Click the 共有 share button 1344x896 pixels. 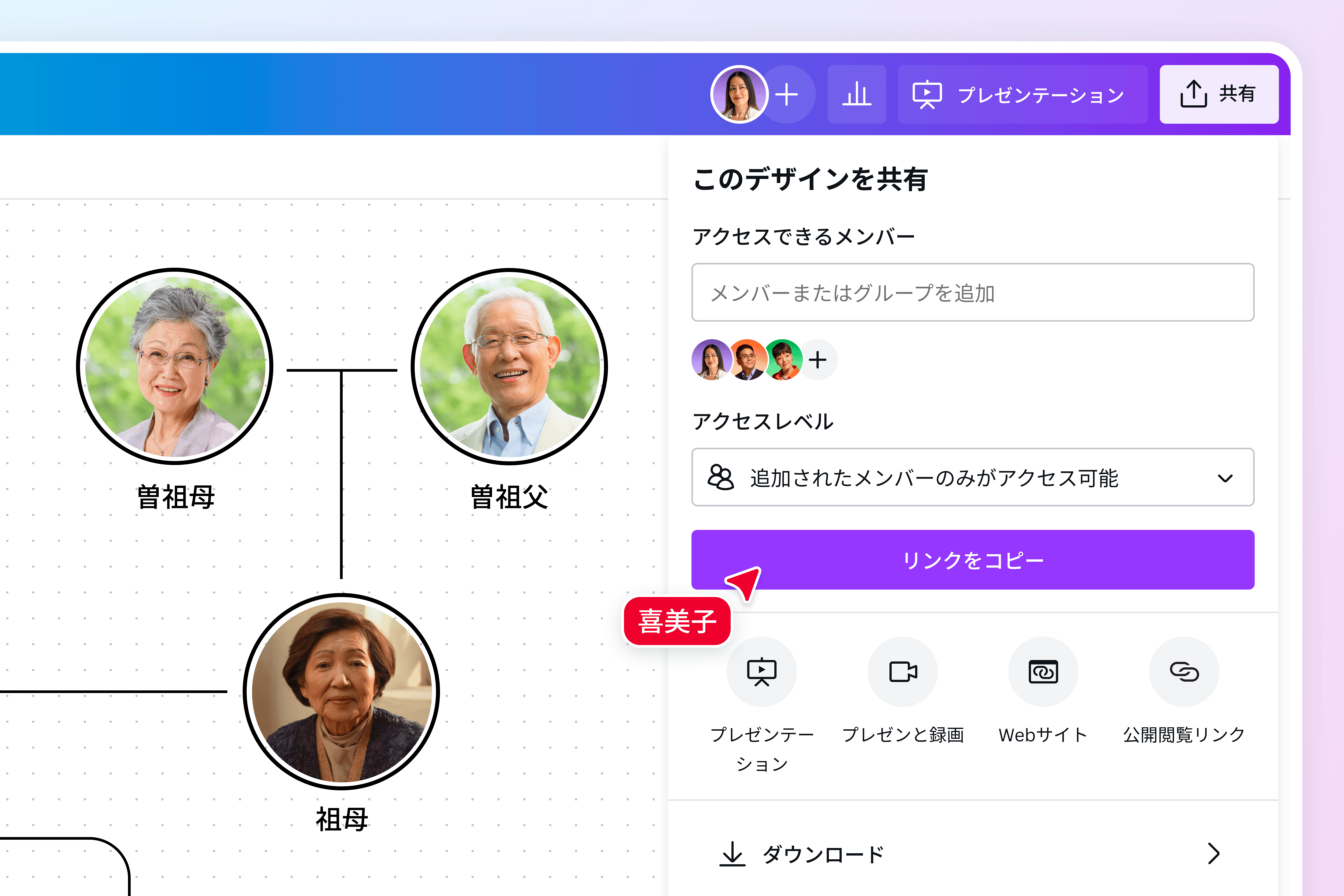pos(1219,94)
